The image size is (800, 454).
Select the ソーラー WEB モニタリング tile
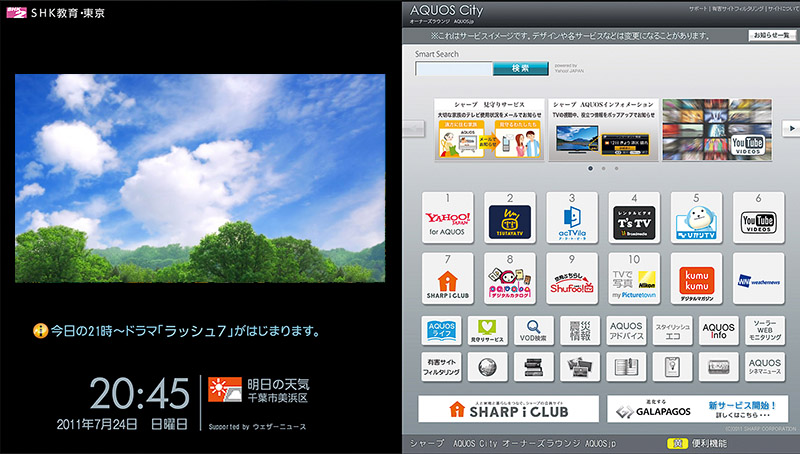tap(765, 331)
